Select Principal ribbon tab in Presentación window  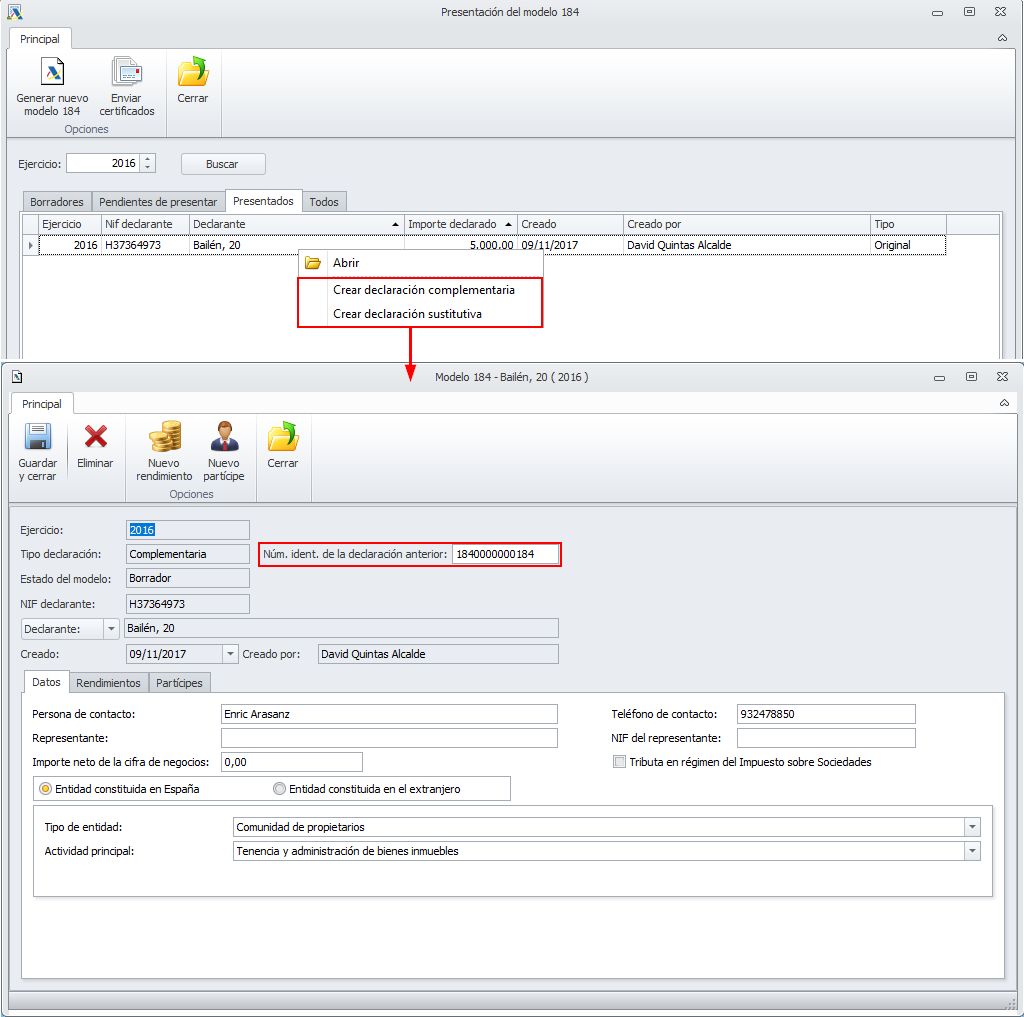[40, 39]
